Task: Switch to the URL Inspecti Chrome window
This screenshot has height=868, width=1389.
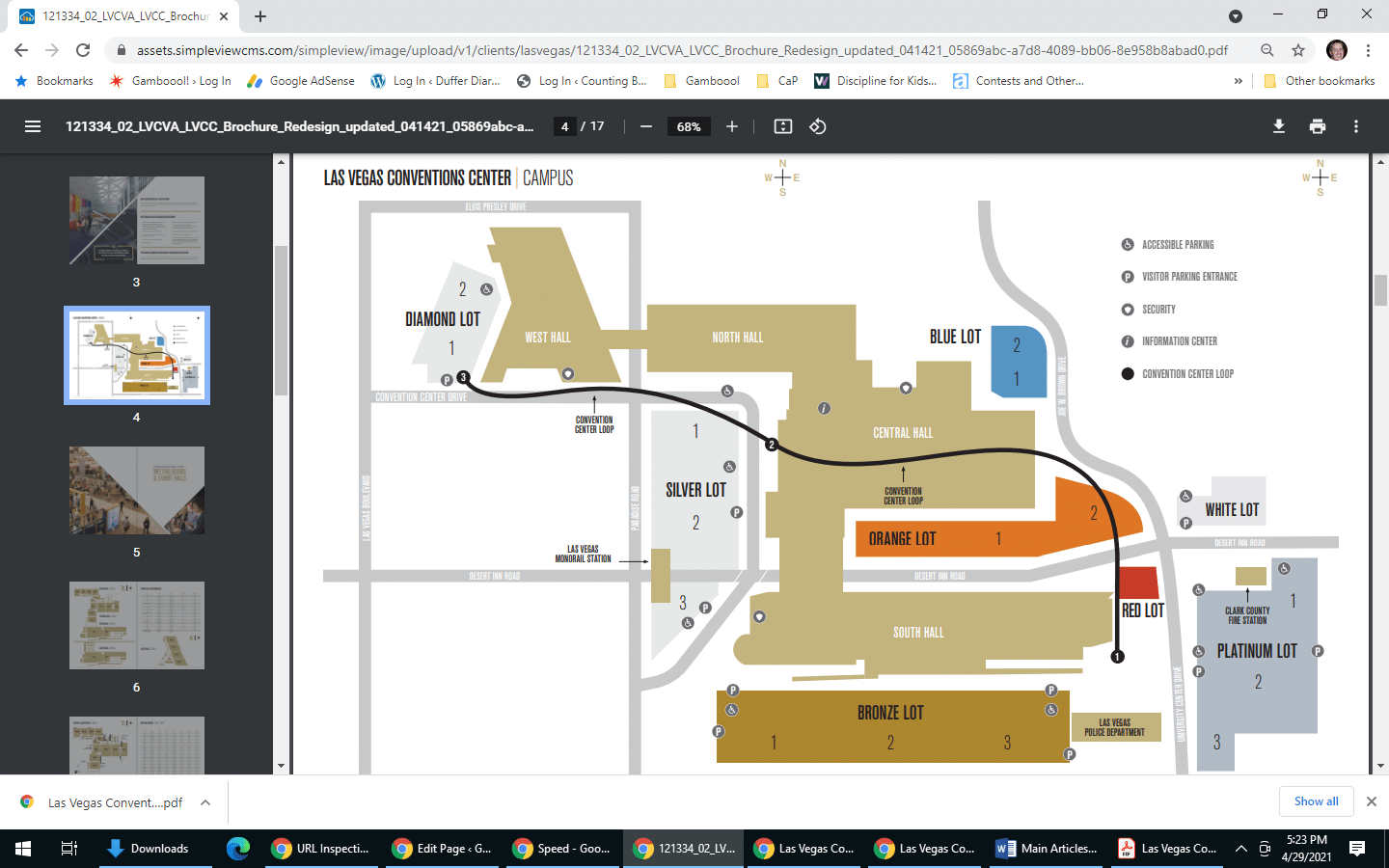Action: (x=323, y=849)
